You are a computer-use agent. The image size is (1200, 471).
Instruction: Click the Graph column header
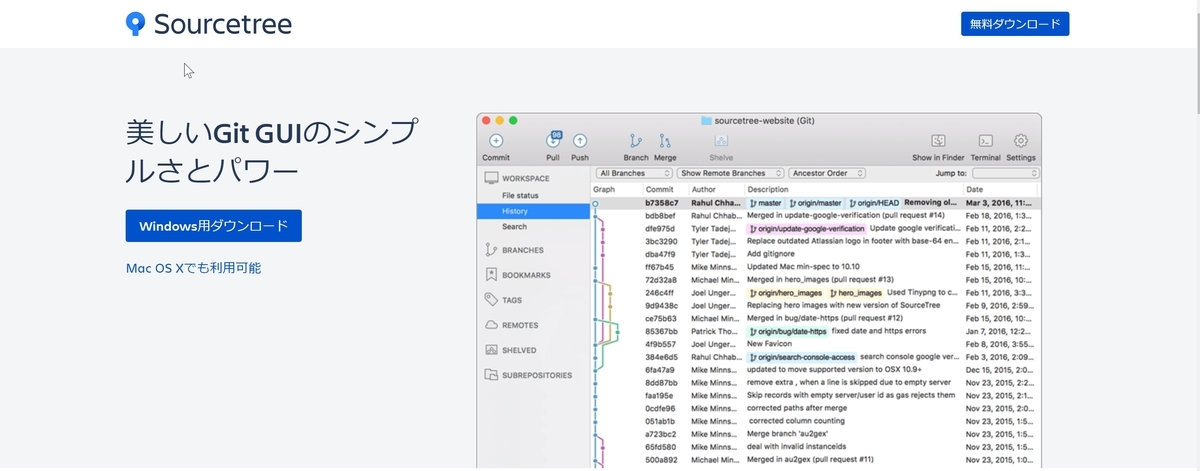(604, 189)
